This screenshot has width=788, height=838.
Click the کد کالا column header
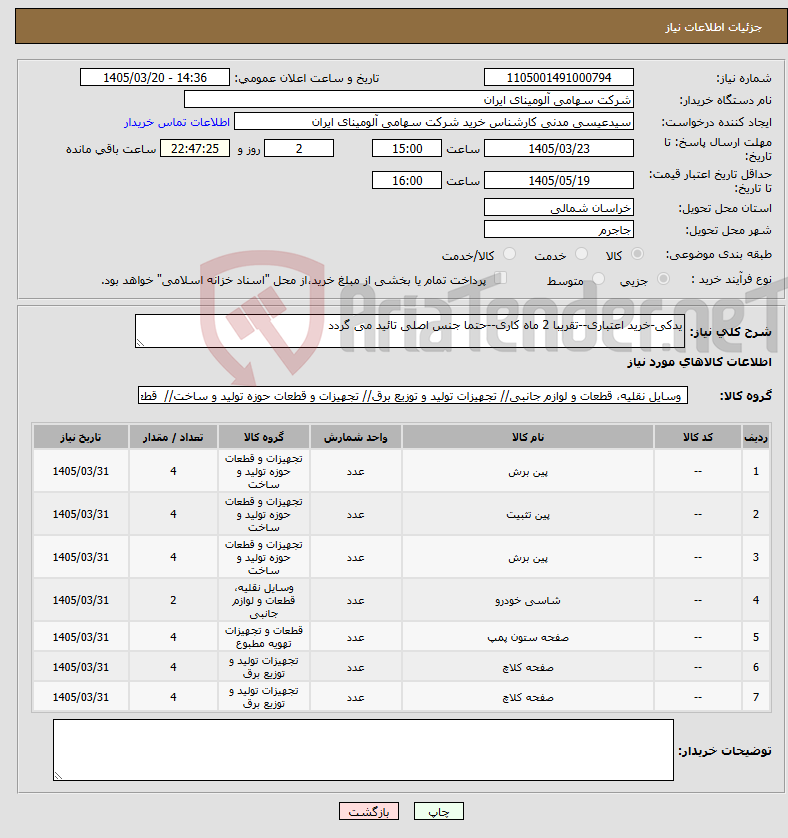698,437
